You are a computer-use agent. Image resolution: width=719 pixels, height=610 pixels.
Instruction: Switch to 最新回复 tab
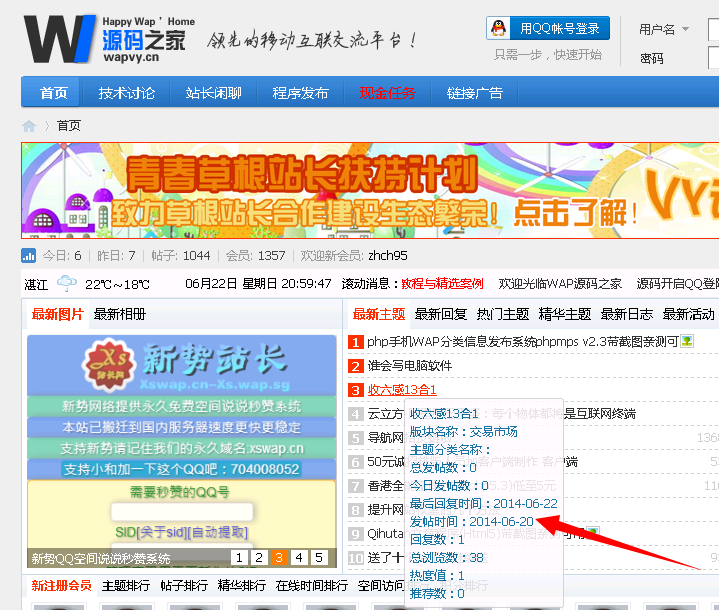coord(441,315)
